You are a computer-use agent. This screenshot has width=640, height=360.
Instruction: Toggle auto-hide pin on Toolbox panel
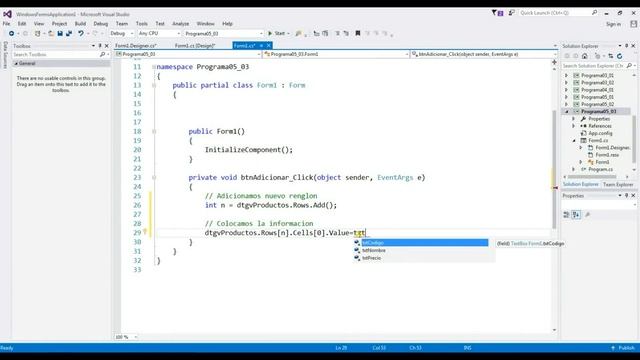click(x=100, y=46)
